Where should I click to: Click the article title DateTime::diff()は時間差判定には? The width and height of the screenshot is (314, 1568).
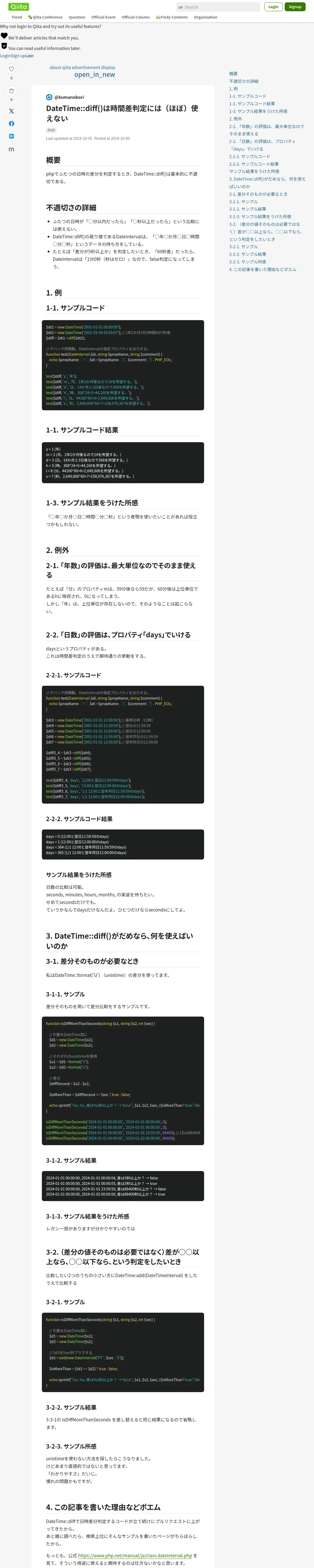coord(122,113)
